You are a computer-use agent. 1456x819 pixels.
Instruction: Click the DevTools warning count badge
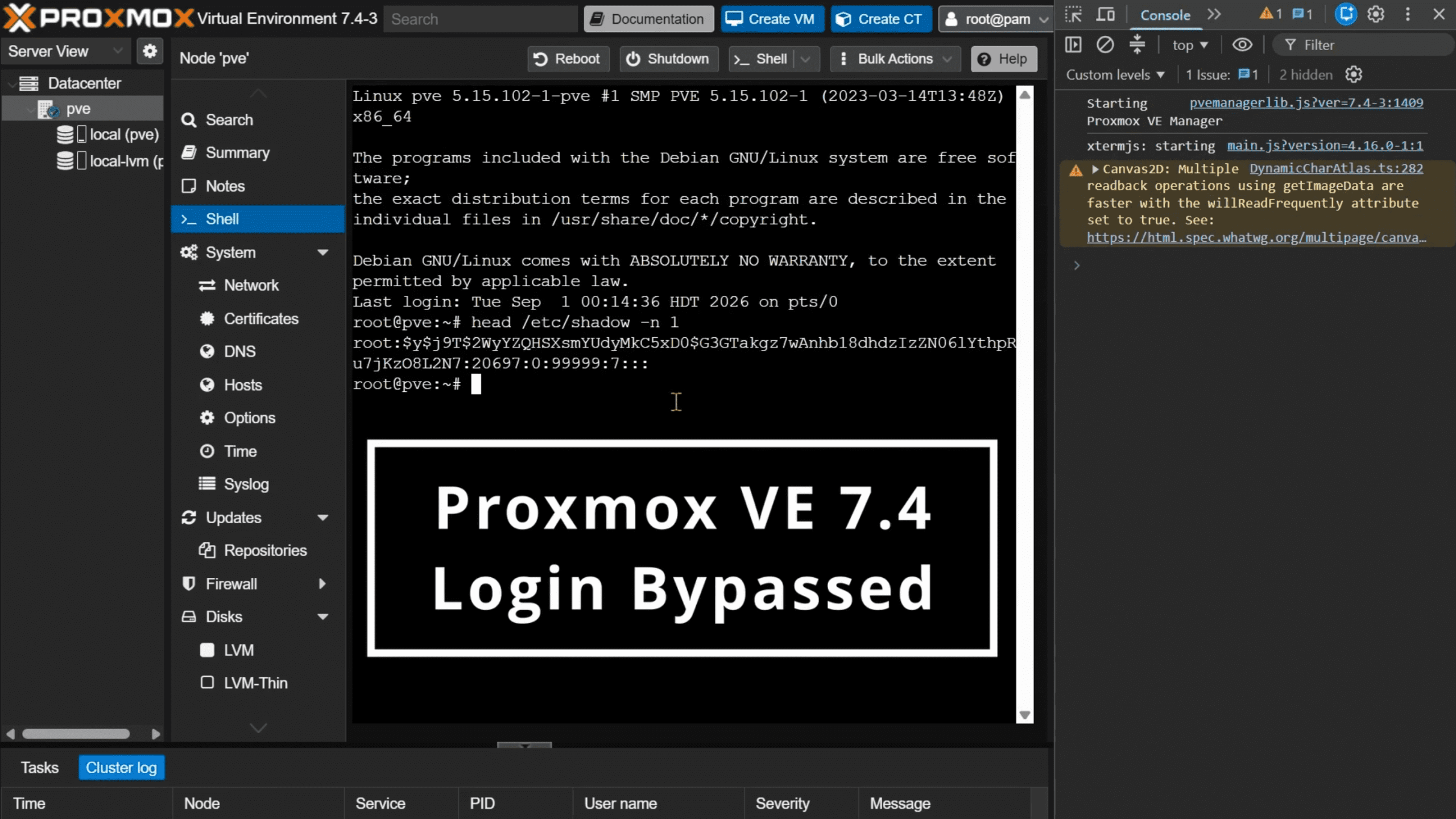pos(1270,14)
